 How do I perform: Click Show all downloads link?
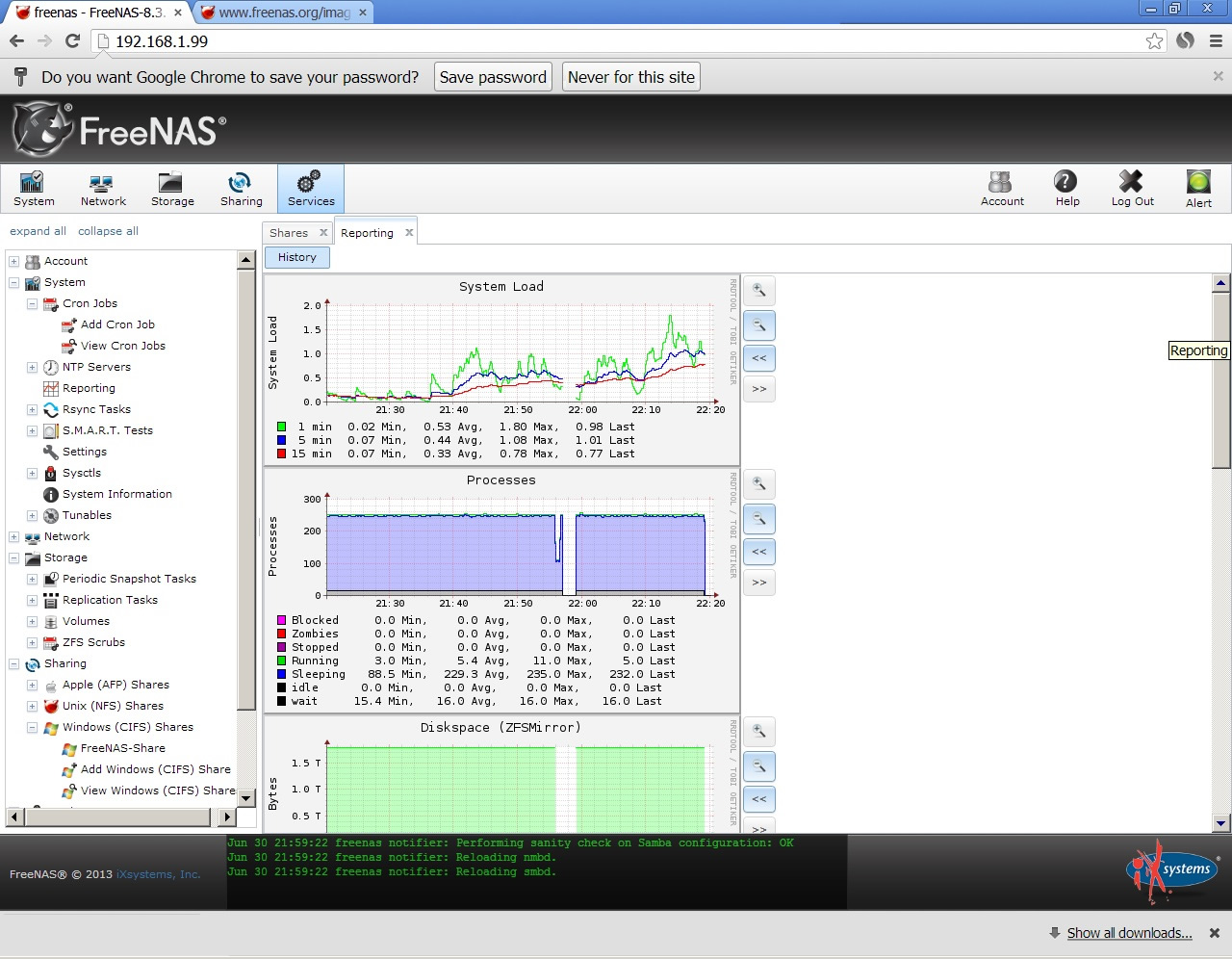(1129, 933)
